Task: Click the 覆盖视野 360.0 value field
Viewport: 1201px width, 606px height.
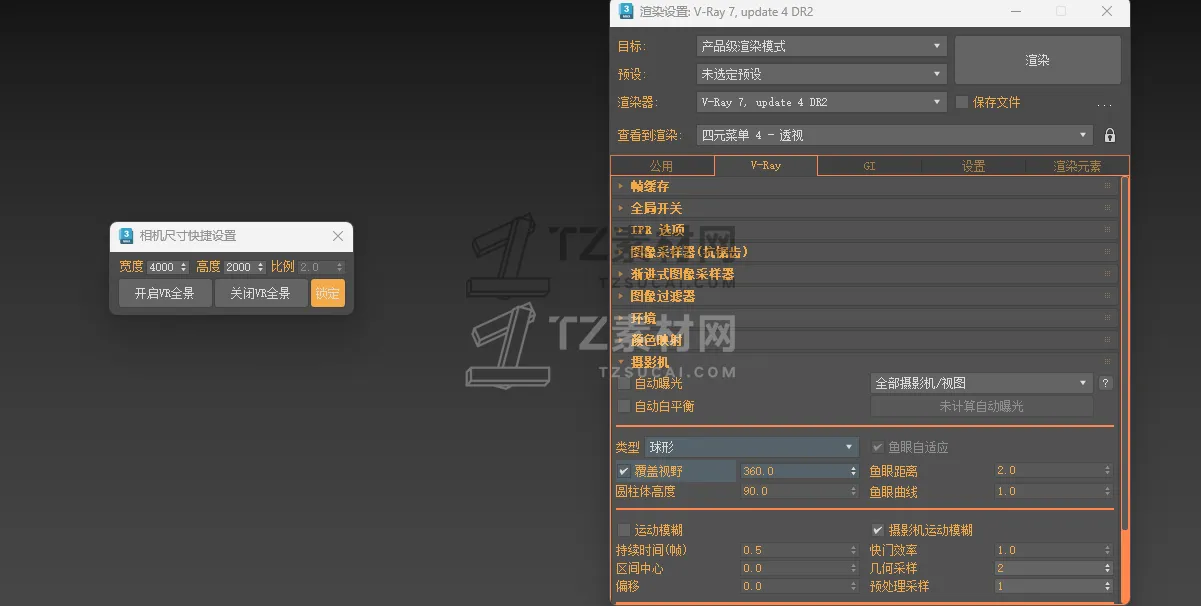Action: coord(794,471)
